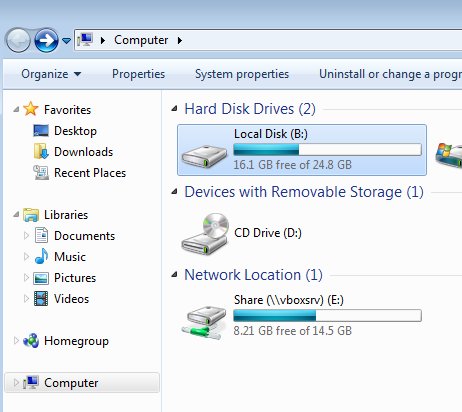Select the Share (\\vboxsrv) (E:) network drive icon
The width and height of the screenshot is (462, 412).
coord(204,323)
